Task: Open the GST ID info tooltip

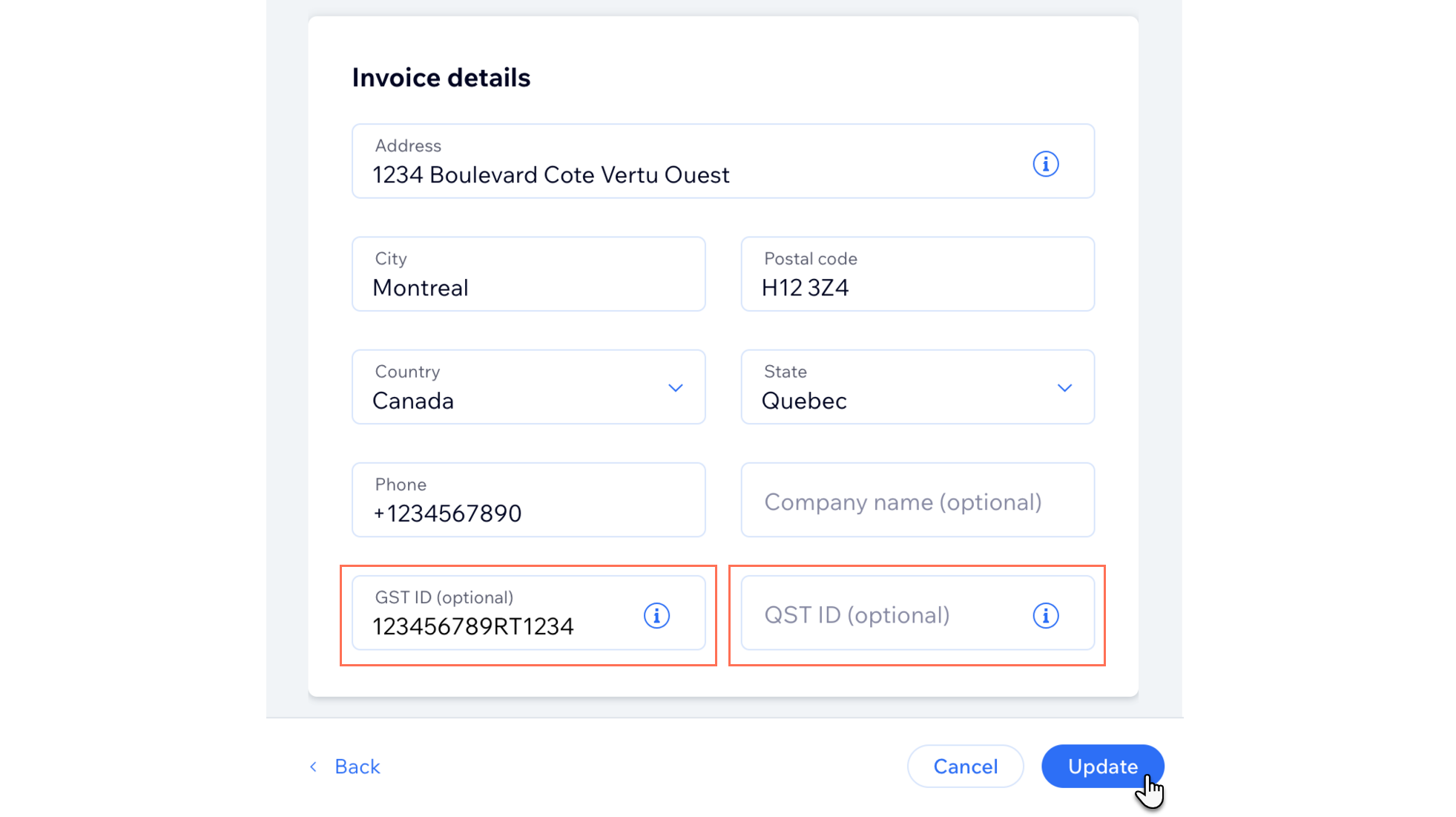Action: coord(656,614)
